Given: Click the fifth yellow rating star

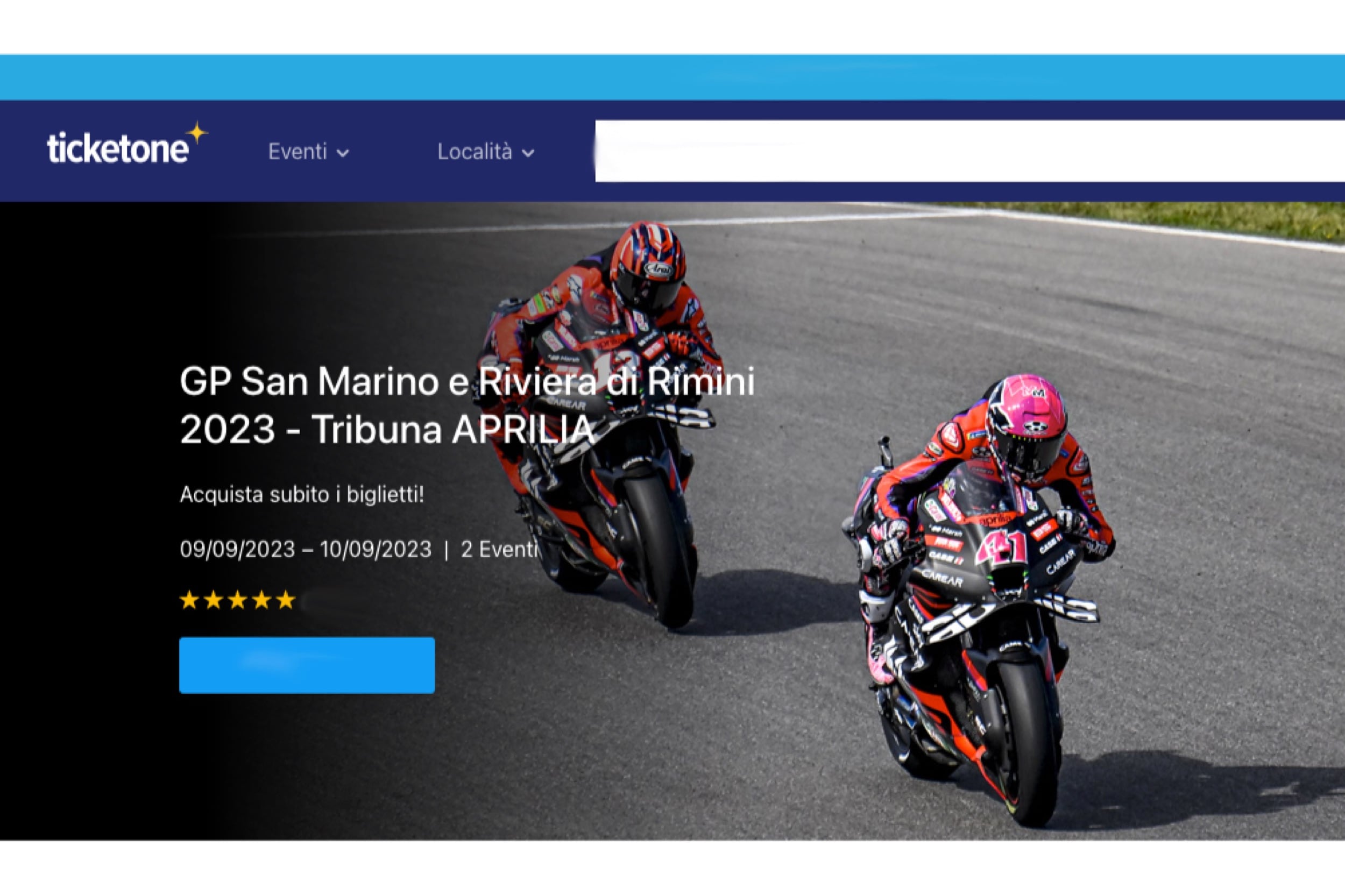Looking at the screenshot, I should coord(285,601).
